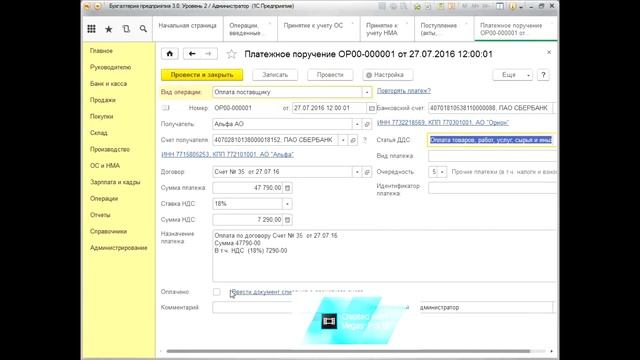Click the Провести и закрыть button
The height and width of the screenshot is (360, 640).
tap(202, 75)
